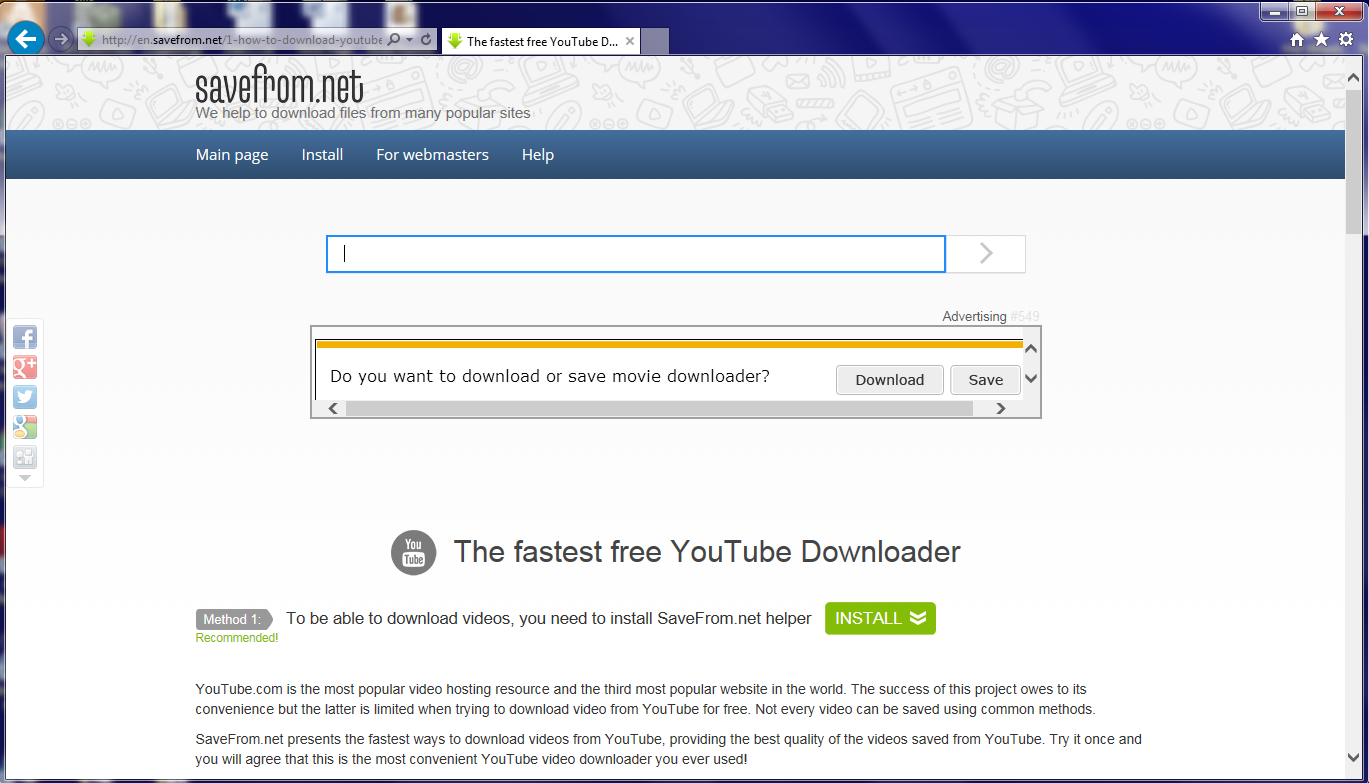Click the ad frame scroll down arrow
Image resolution: width=1369 pixels, height=783 pixels.
point(1031,379)
